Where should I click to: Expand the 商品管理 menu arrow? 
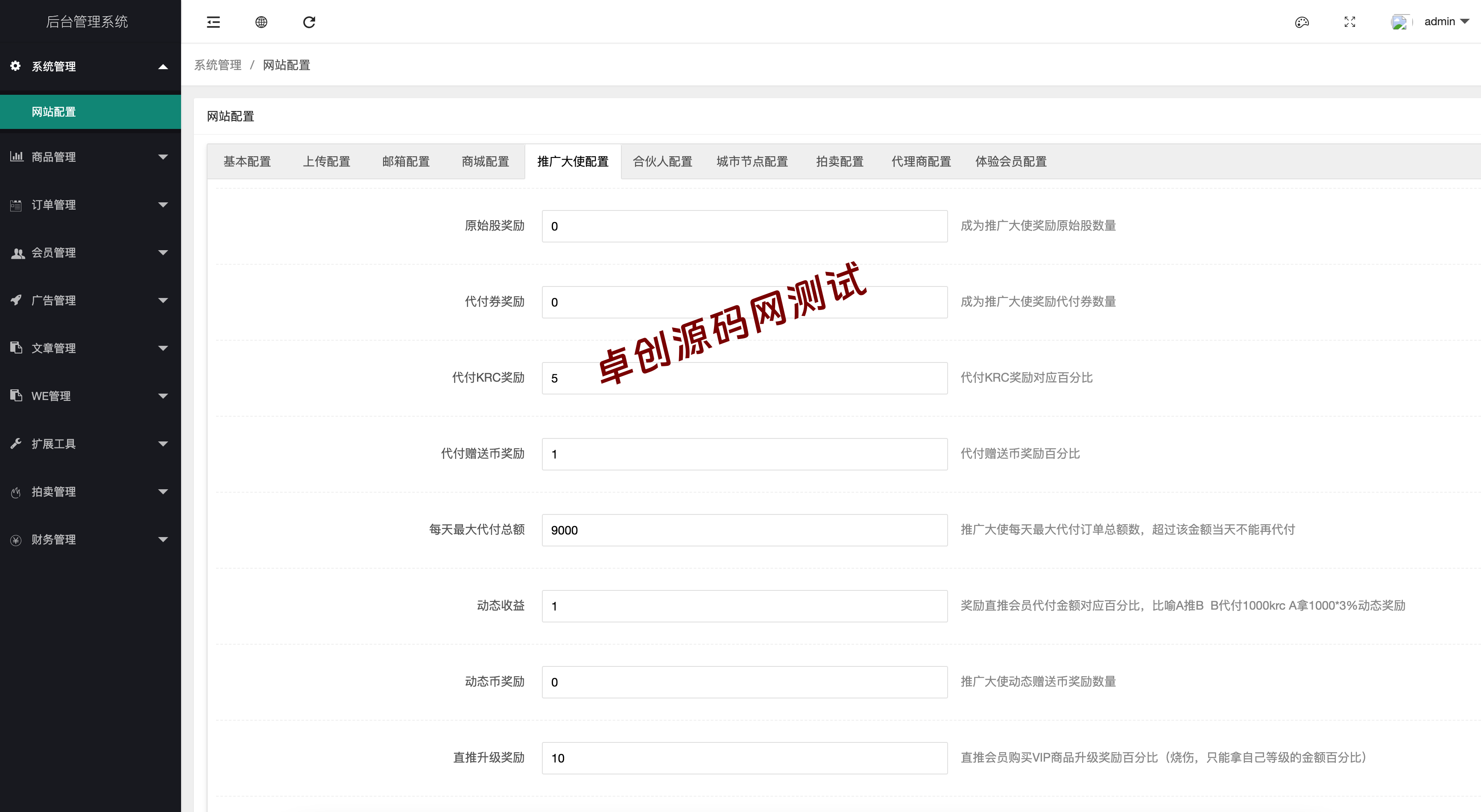(x=163, y=157)
